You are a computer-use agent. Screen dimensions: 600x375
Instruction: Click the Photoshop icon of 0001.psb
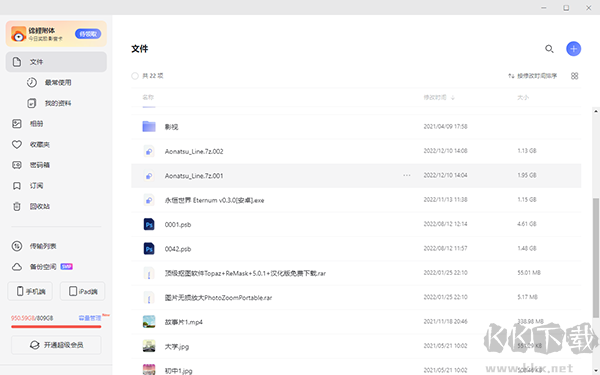coord(149,224)
